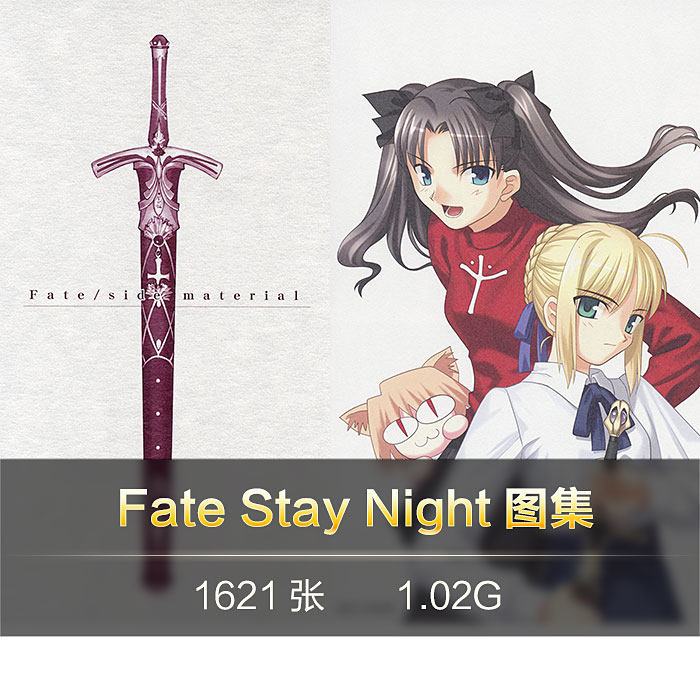Click the sword's crossguard

tap(157, 163)
